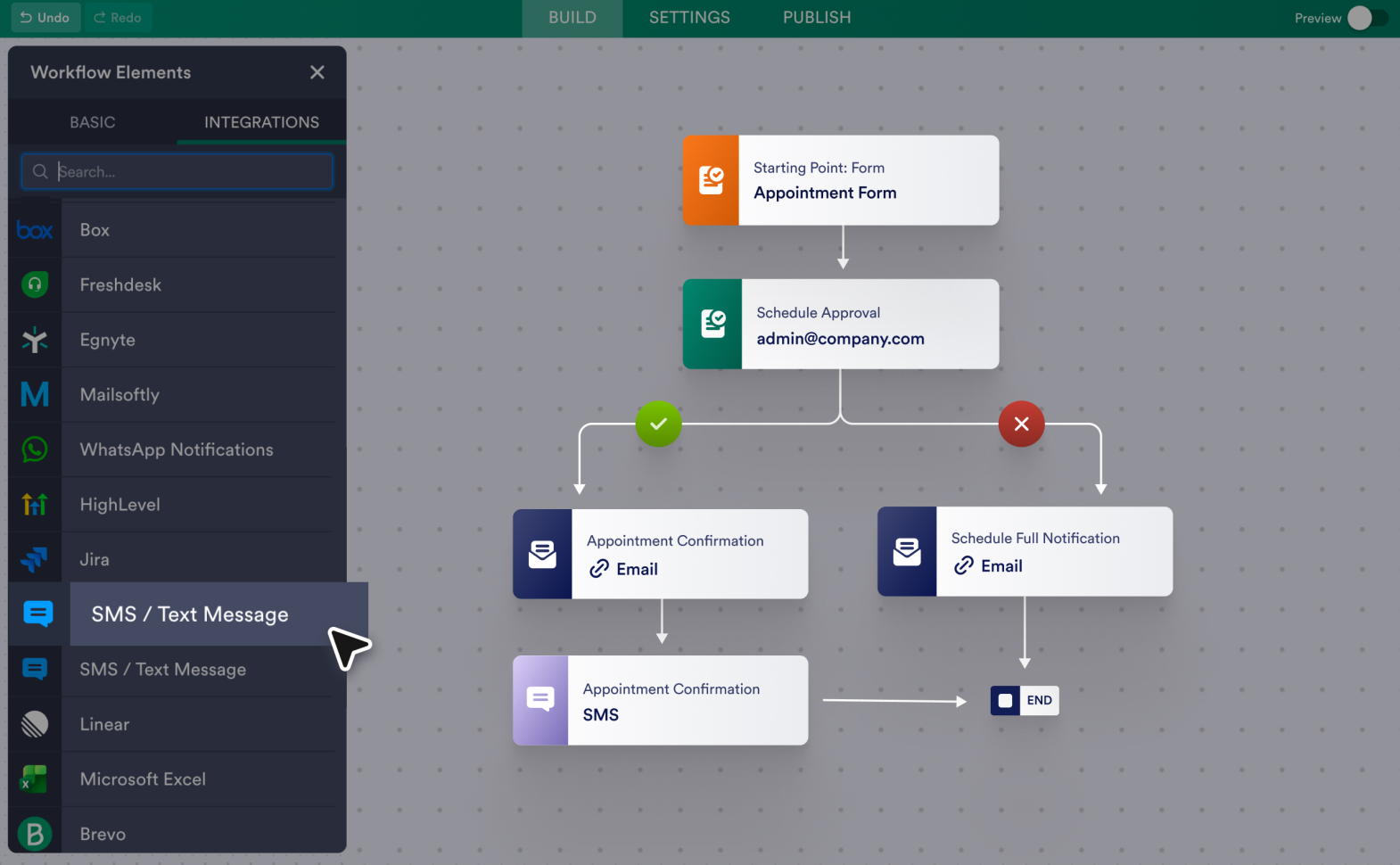Go to the PUBLISH tab
Viewport: 1400px width, 865px height.
(817, 18)
